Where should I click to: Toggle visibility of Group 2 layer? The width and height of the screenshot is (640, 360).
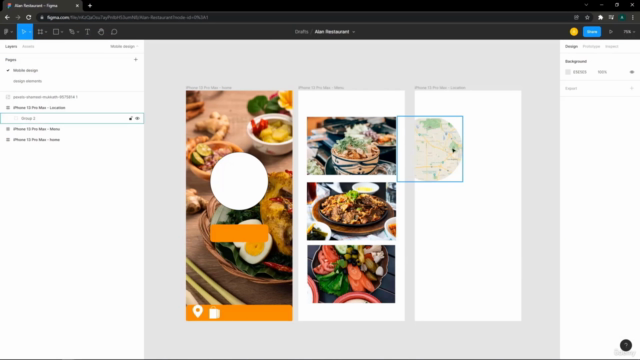[x=138, y=118]
